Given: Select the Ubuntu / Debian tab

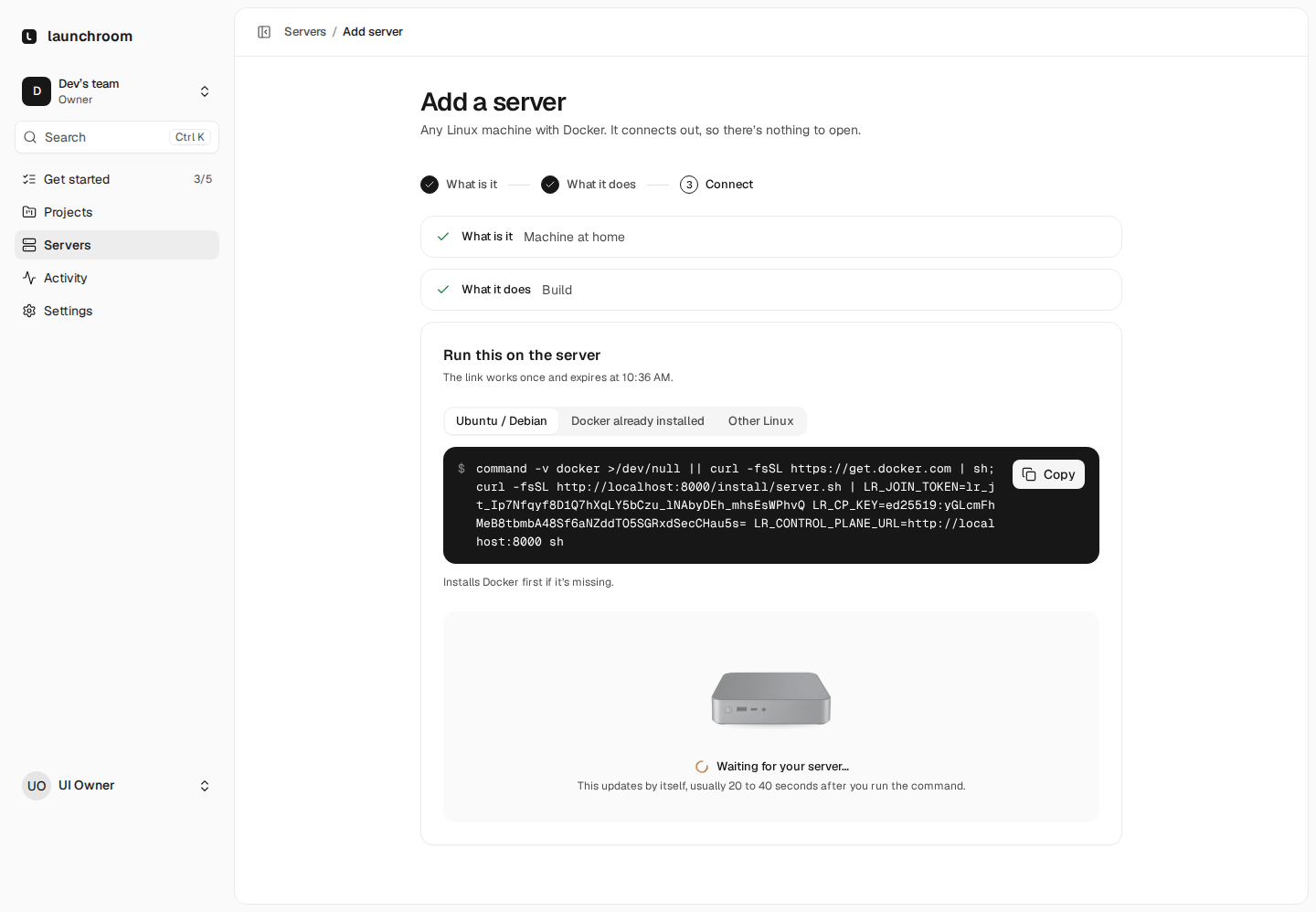Looking at the screenshot, I should click(501, 421).
